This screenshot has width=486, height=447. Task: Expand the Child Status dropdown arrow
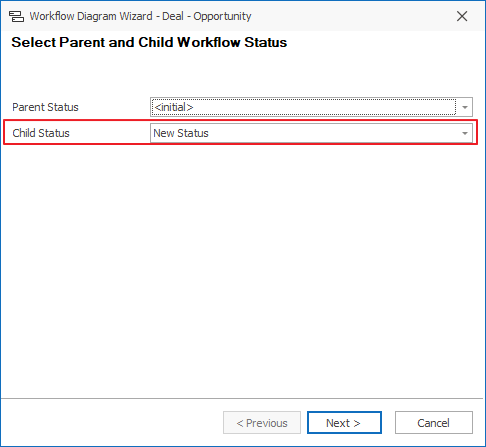click(x=465, y=133)
